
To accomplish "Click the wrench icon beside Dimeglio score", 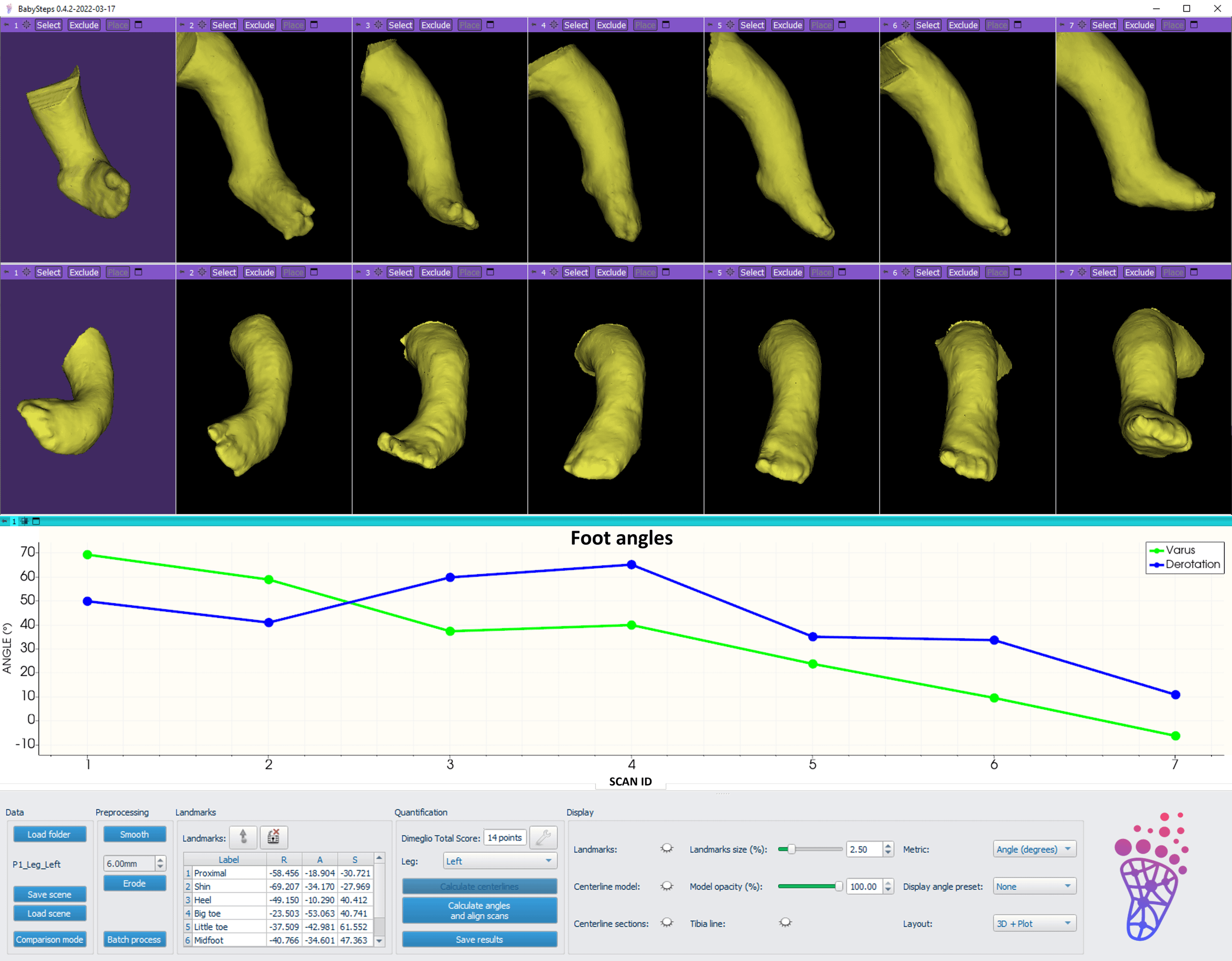I will click(x=543, y=837).
